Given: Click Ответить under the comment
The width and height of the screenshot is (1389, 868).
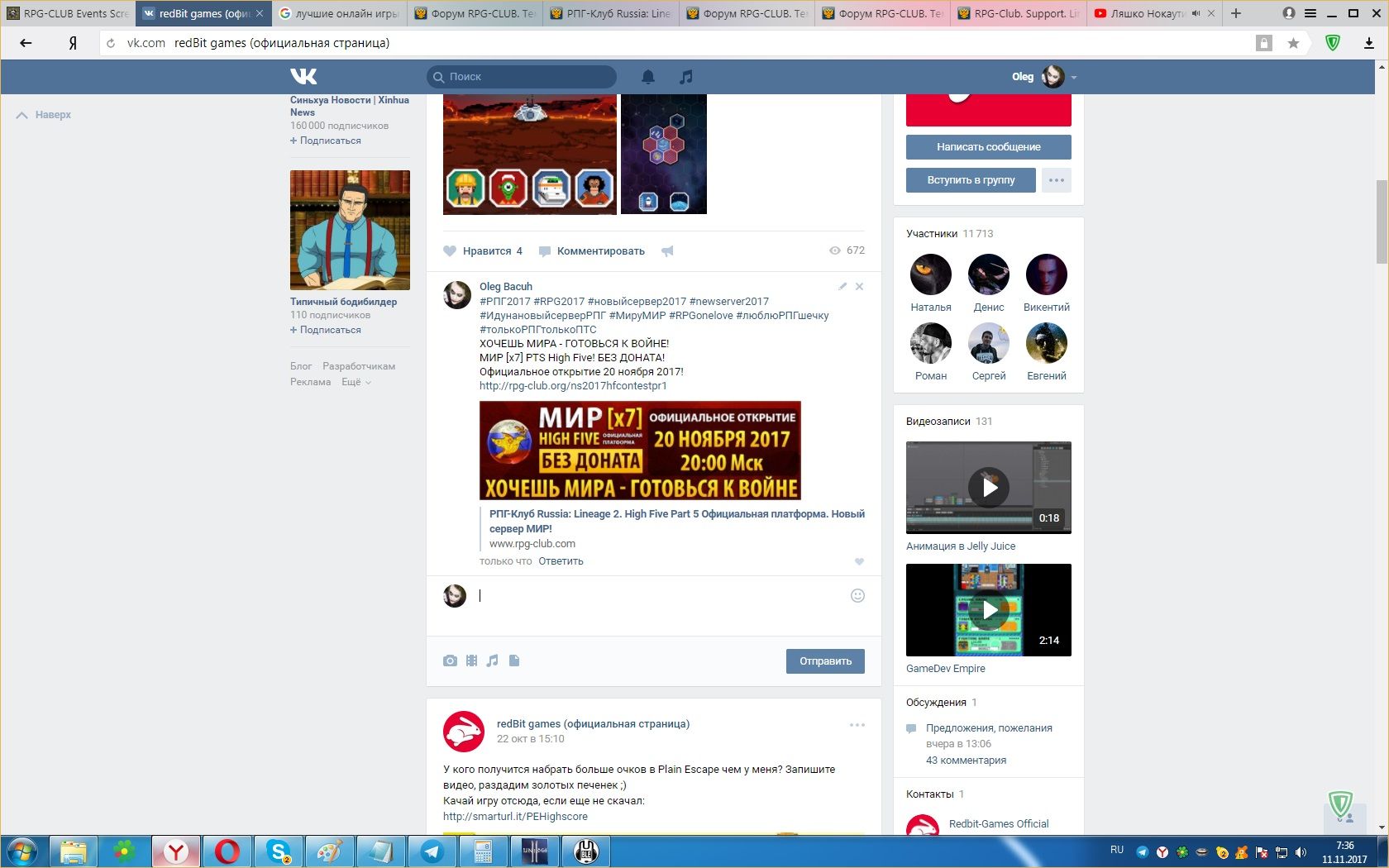Looking at the screenshot, I should pos(561,561).
